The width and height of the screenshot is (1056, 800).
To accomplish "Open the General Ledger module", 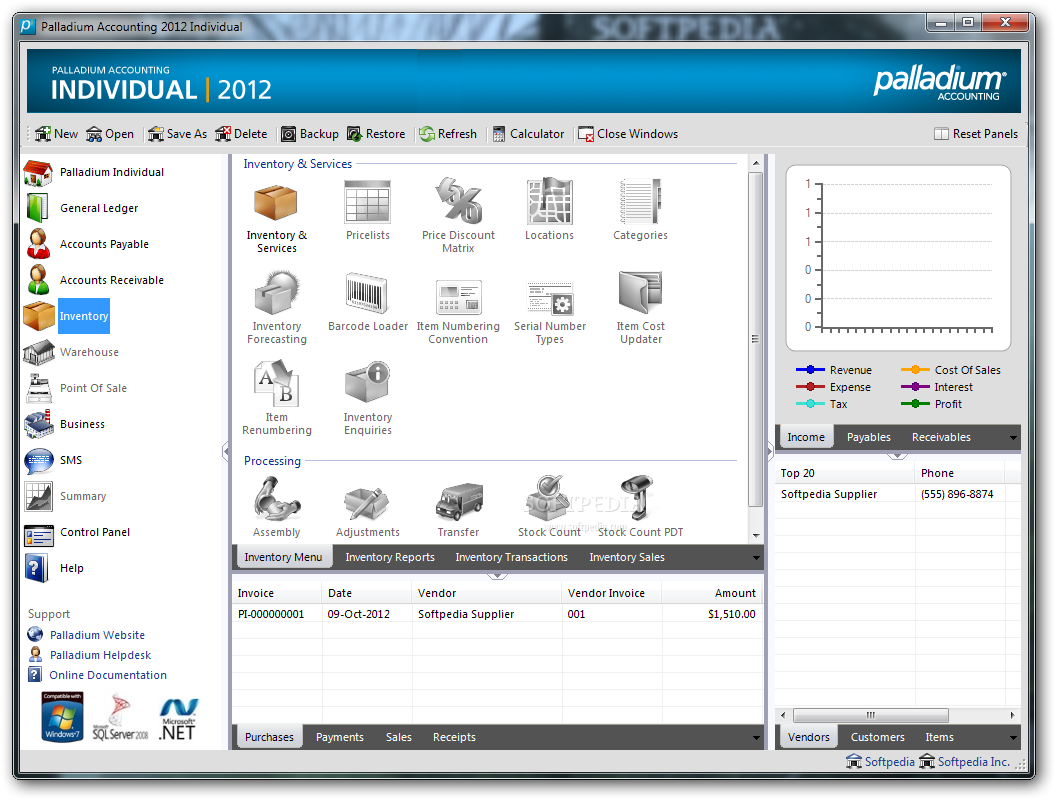I will point(82,208).
